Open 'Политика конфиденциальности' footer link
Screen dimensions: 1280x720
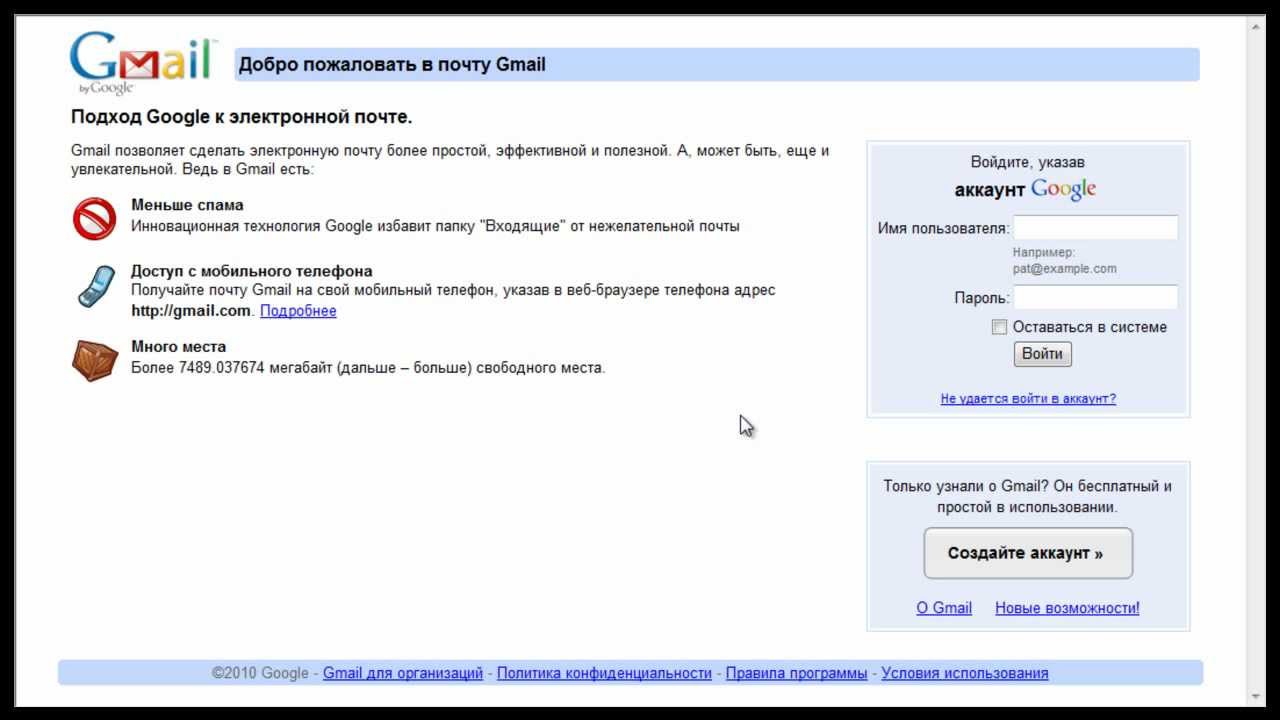point(604,673)
